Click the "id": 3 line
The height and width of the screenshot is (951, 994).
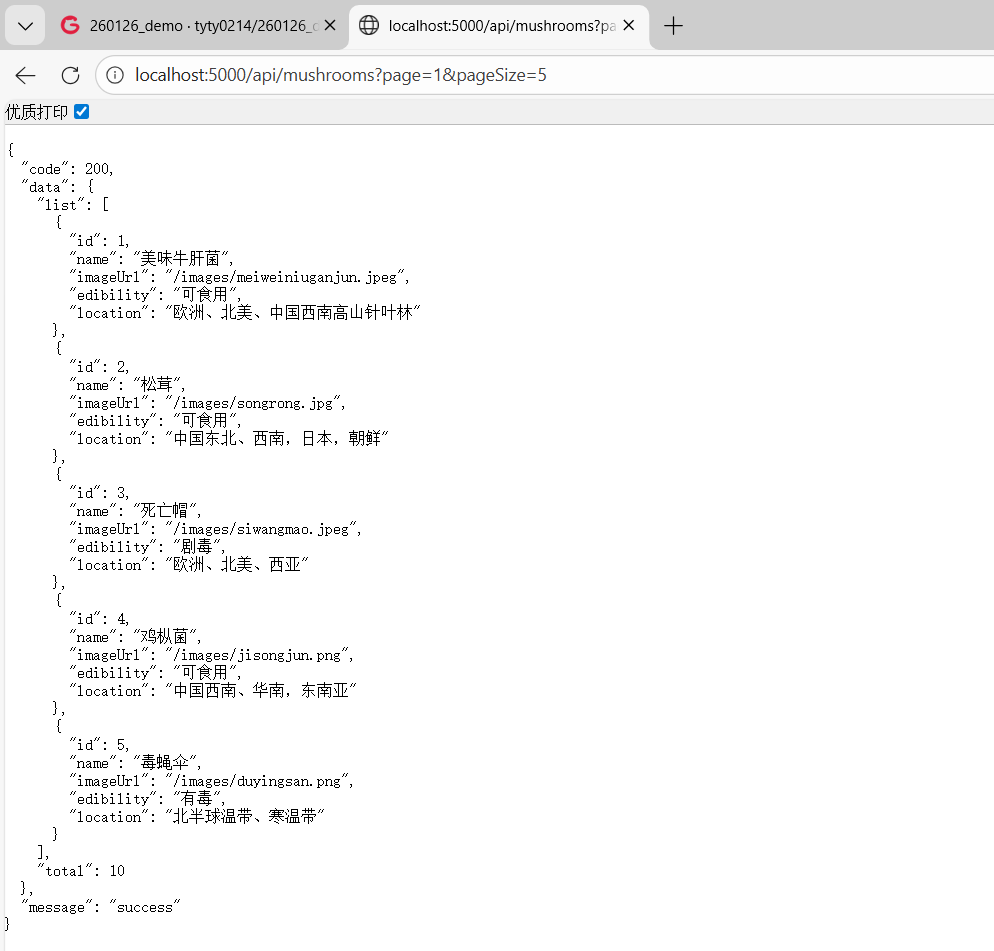click(x=100, y=493)
